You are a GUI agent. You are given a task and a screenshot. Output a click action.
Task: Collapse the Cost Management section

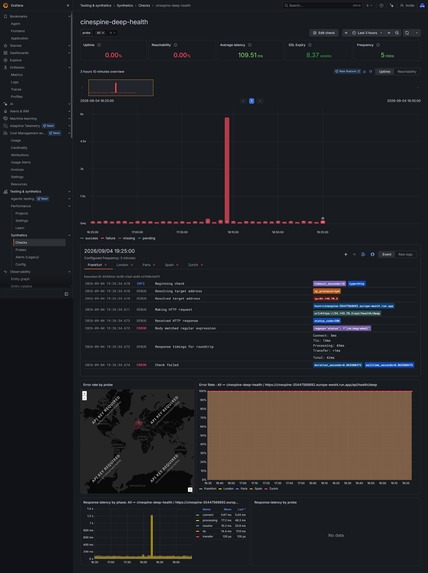(69, 133)
